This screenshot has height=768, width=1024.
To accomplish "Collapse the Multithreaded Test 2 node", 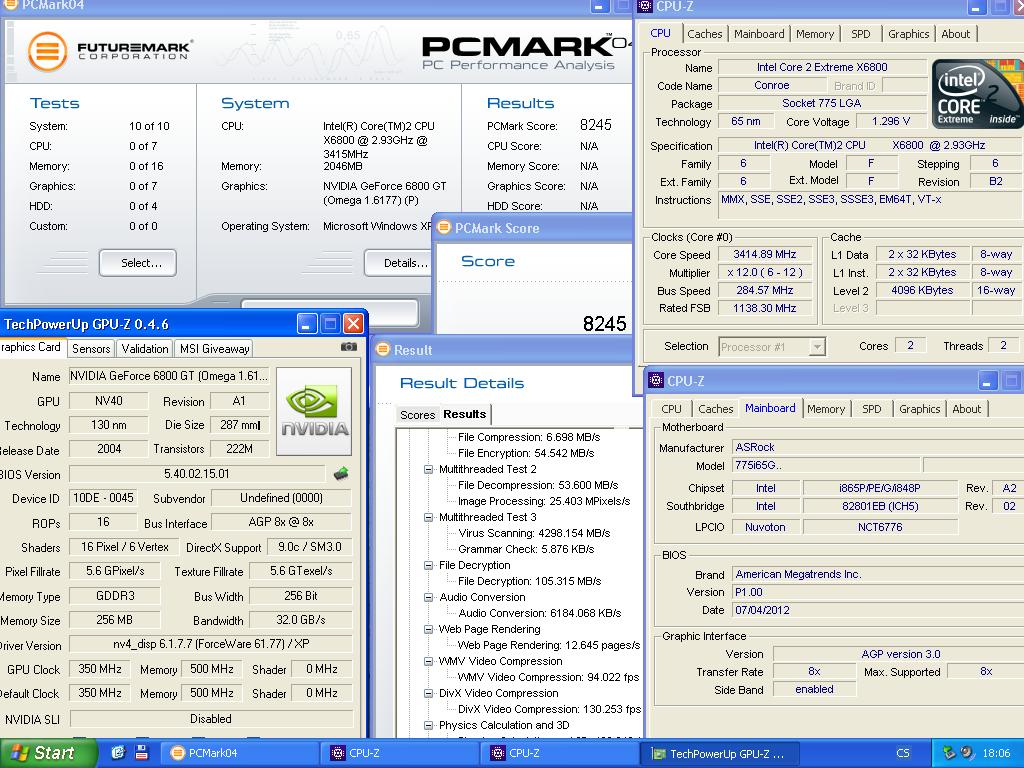I will pyautogui.click(x=428, y=469).
